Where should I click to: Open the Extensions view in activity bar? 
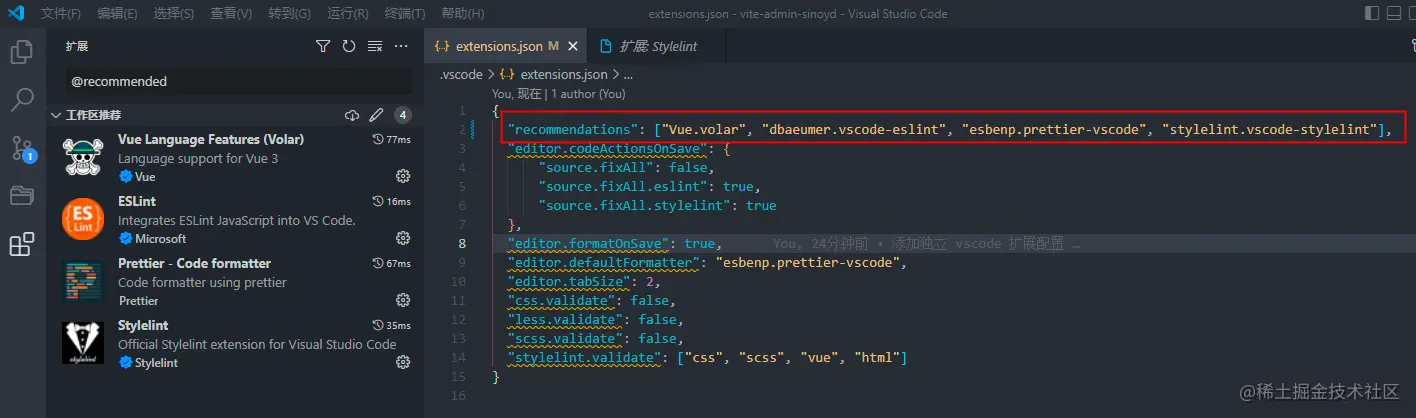(x=22, y=243)
